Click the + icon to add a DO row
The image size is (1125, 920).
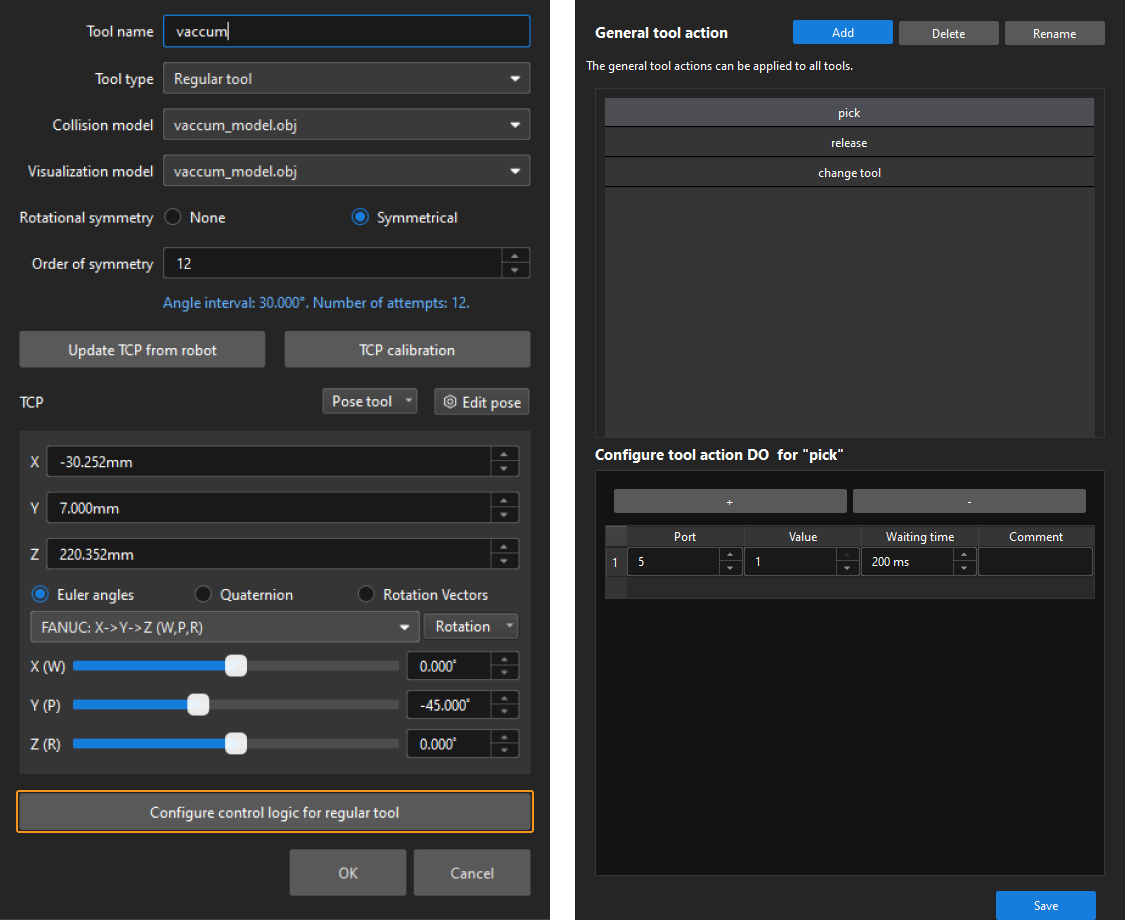(x=729, y=500)
